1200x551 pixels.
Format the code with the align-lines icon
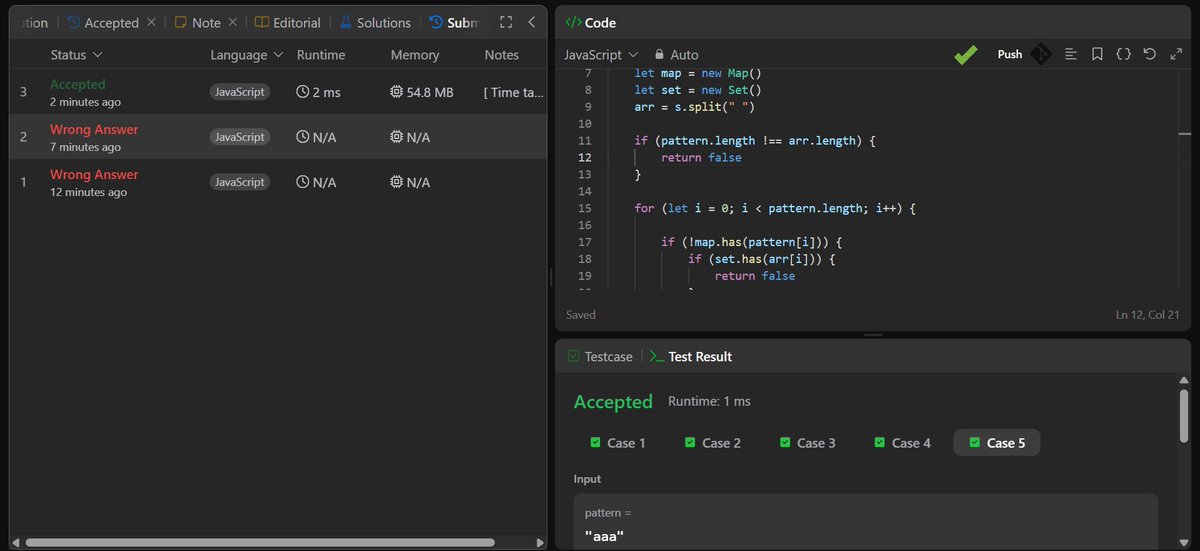coord(1071,55)
